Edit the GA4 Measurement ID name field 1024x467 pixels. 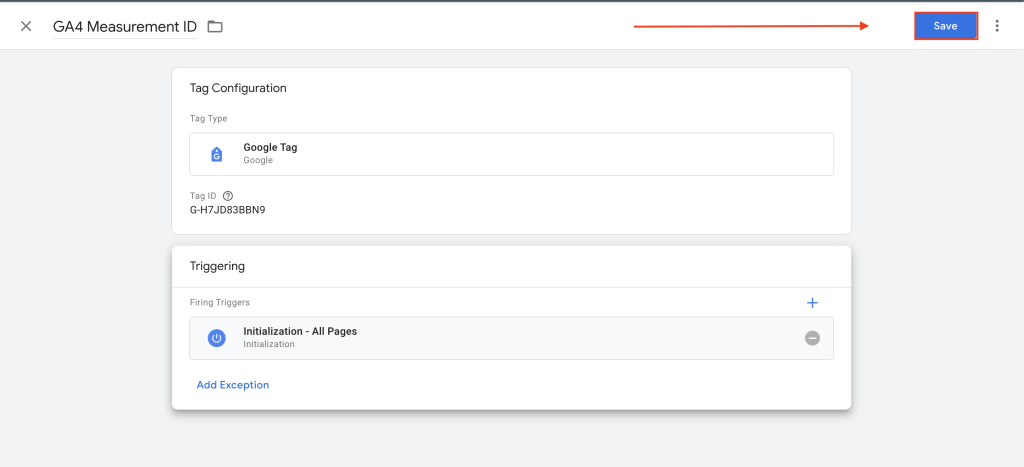(125, 26)
